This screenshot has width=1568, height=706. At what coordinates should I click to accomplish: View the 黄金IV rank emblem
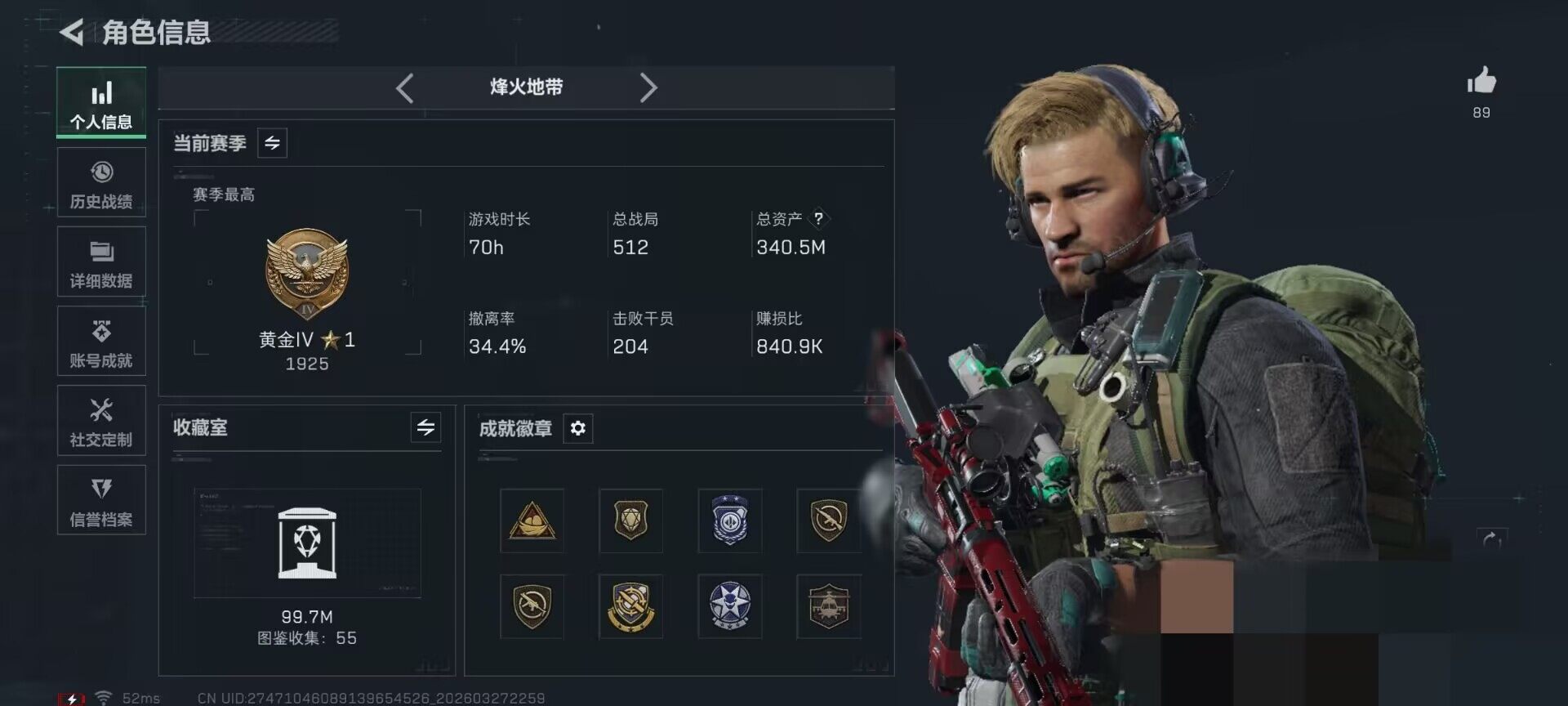pos(307,274)
